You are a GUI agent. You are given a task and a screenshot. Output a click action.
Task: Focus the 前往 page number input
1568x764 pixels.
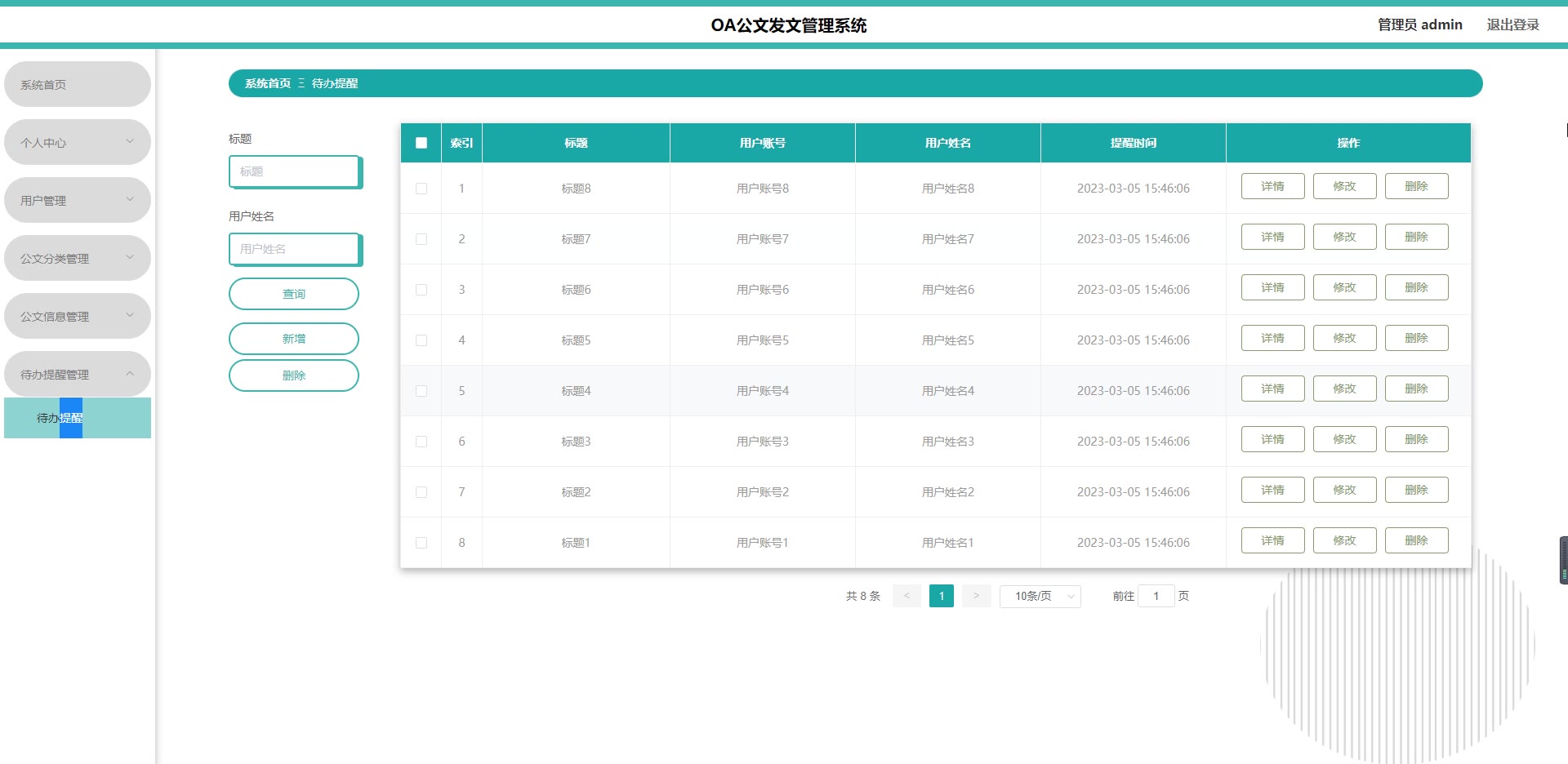(x=1156, y=596)
